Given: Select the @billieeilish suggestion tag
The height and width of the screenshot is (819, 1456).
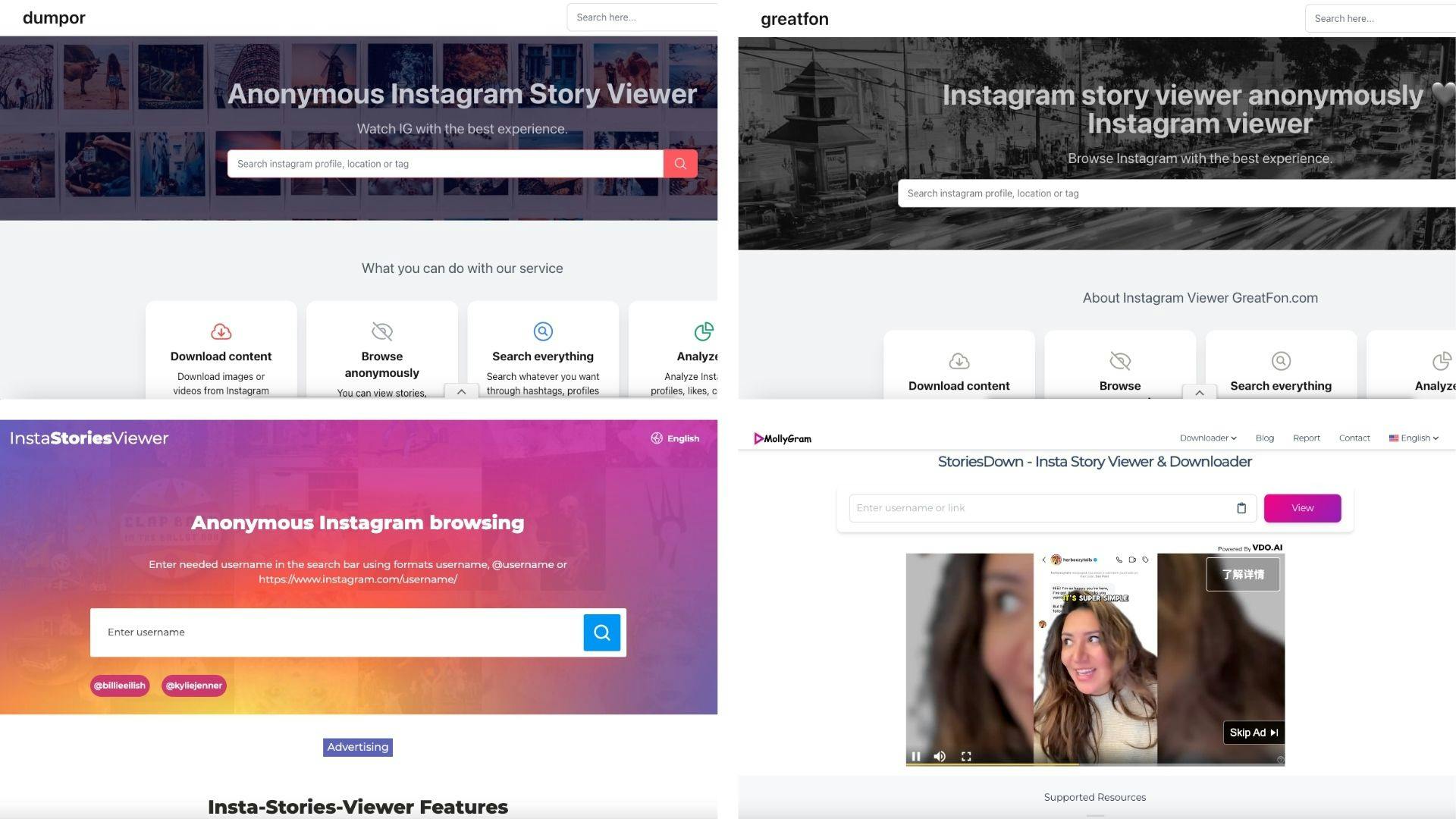Looking at the screenshot, I should pyautogui.click(x=120, y=686).
